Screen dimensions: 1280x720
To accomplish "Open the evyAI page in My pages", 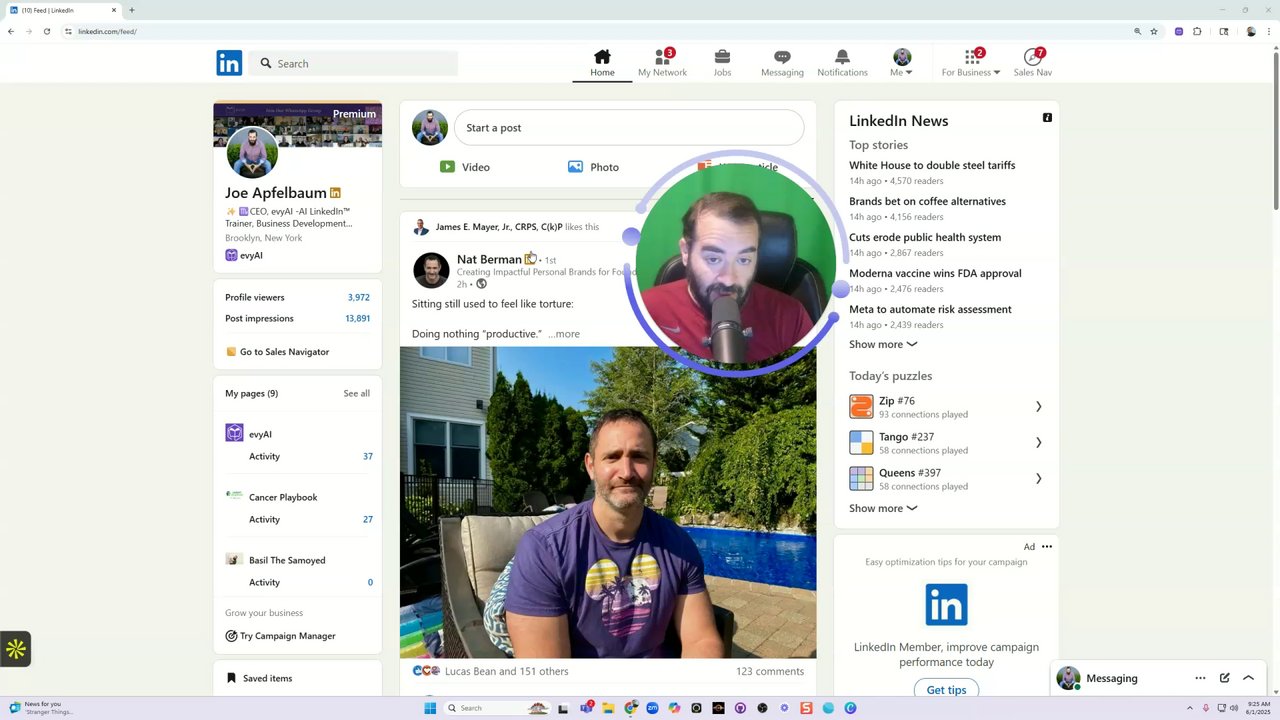I will click(x=260, y=434).
